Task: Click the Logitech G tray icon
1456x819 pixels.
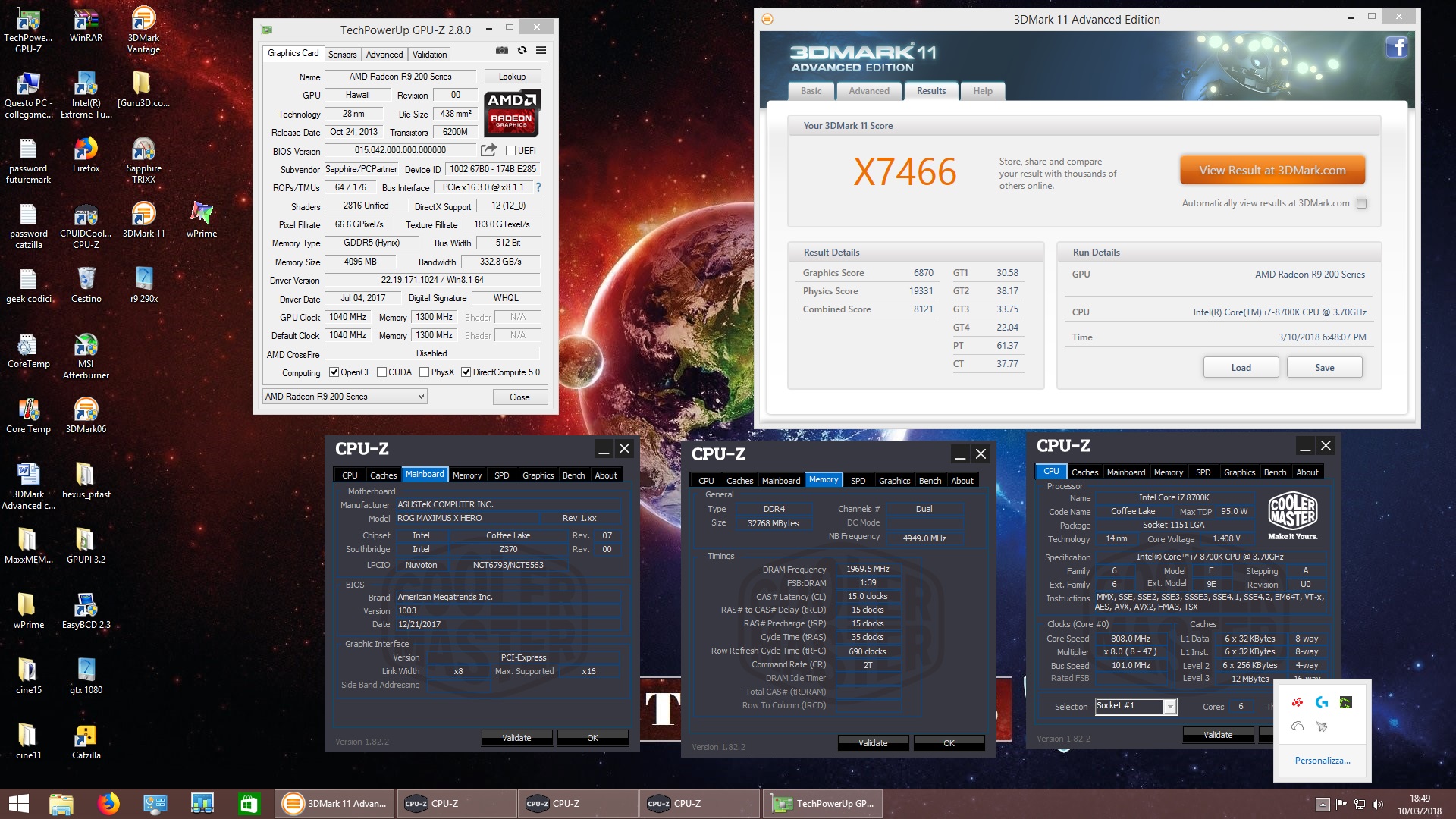Action: click(1322, 702)
